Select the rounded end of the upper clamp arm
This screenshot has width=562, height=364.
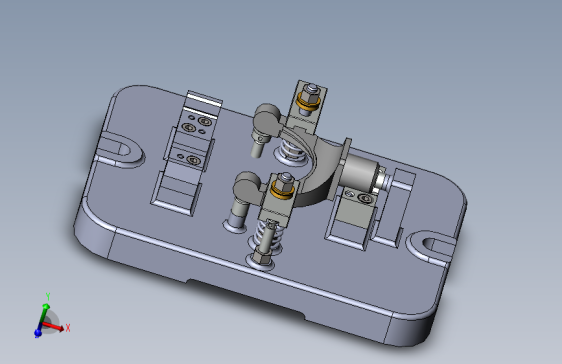click(x=267, y=118)
